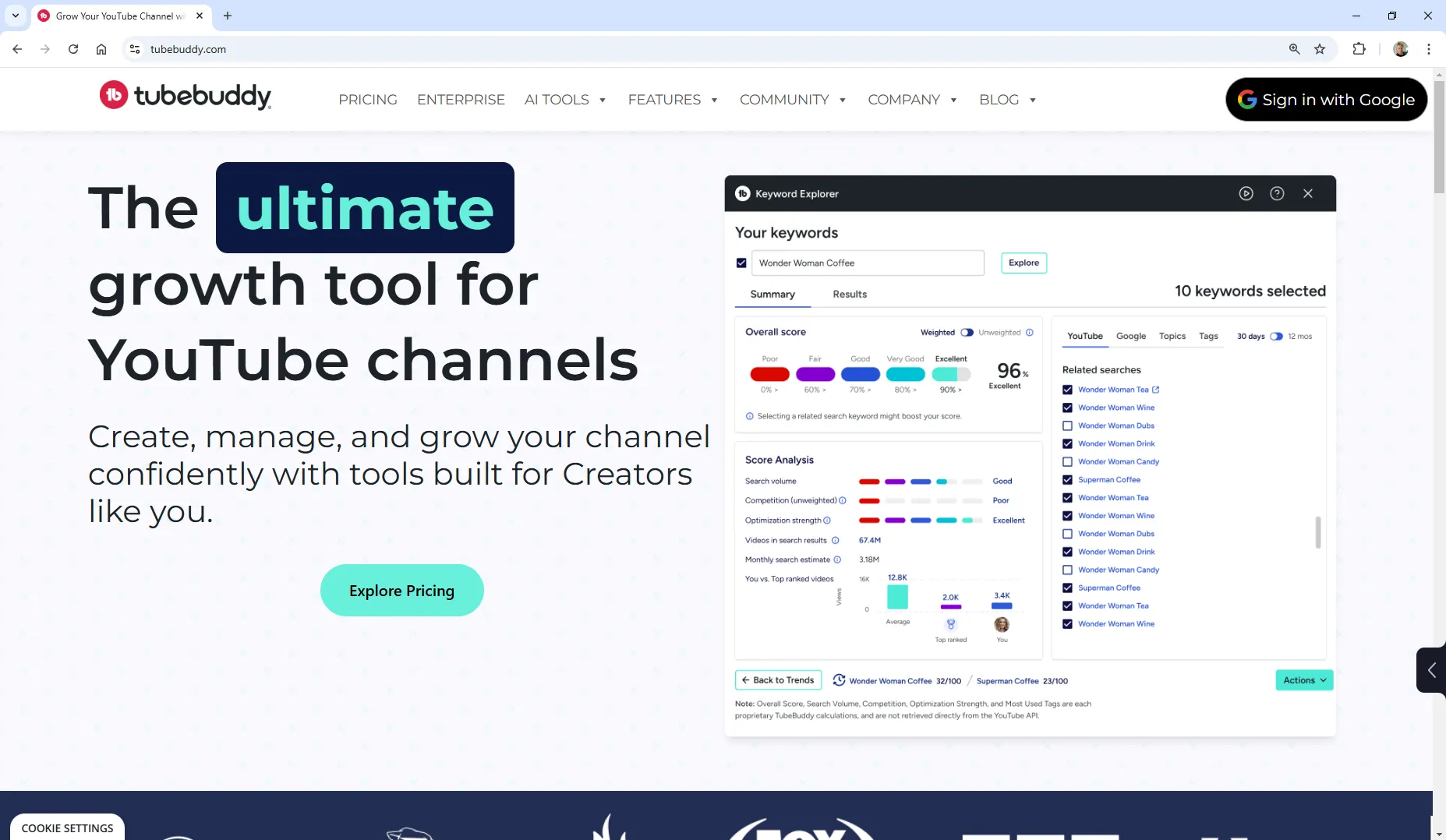Image resolution: width=1446 pixels, height=840 pixels.
Task: Click the purple Fair score swatch
Action: pyautogui.click(x=815, y=374)
